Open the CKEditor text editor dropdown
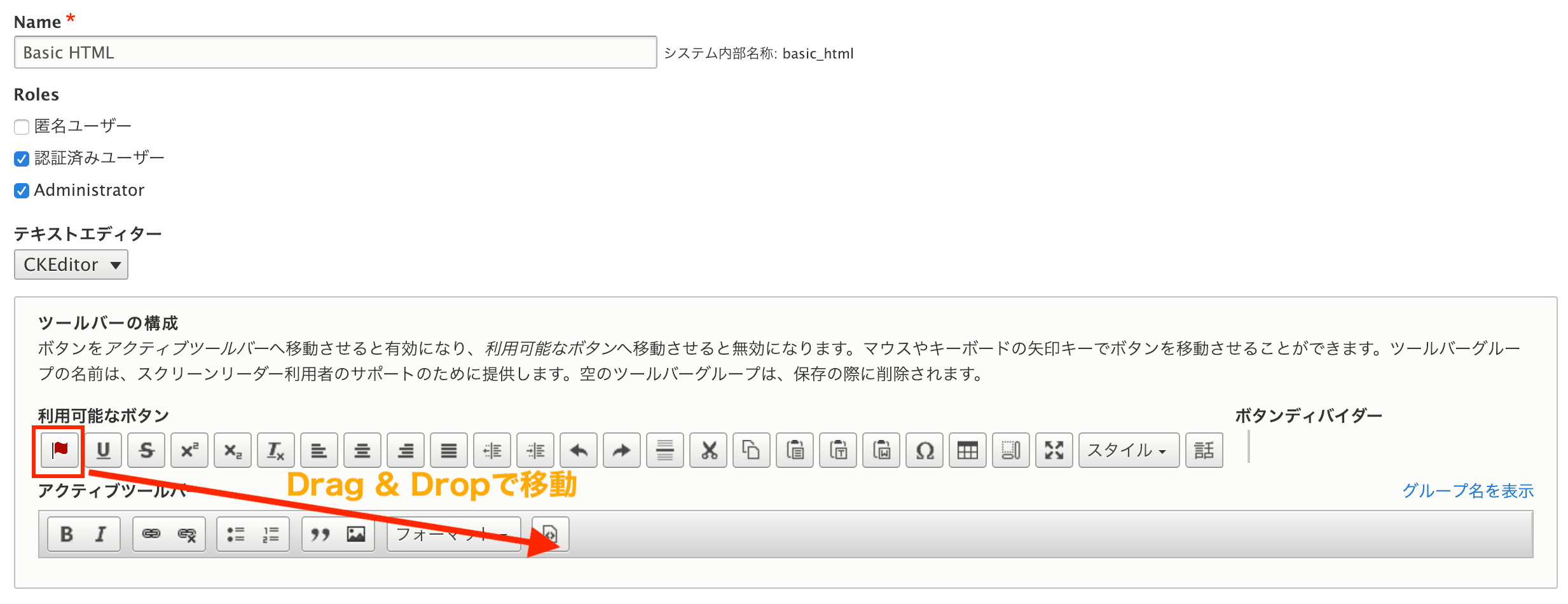The width and height of the screenshot is (1568, 604). coord(71,264)
